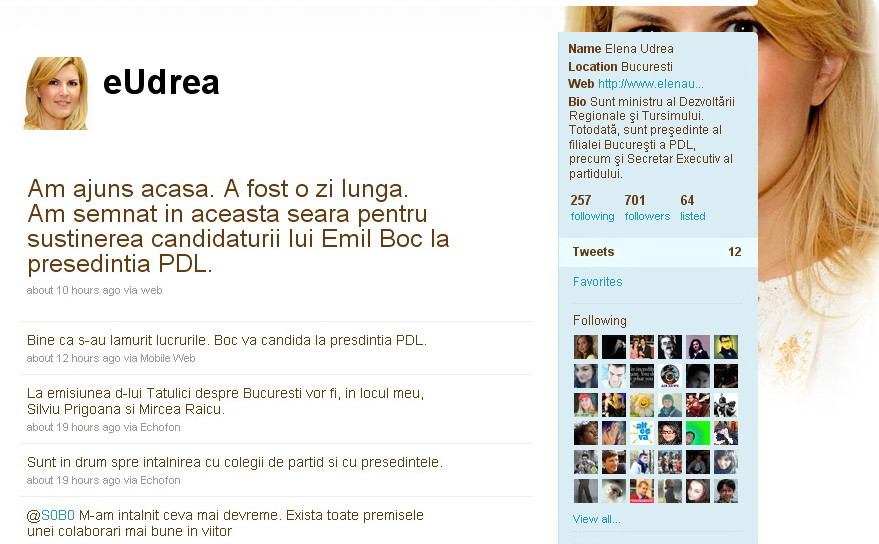The image size is (879, 544).
Task: Open the smiling sunflower avatar
Action: 642,405
